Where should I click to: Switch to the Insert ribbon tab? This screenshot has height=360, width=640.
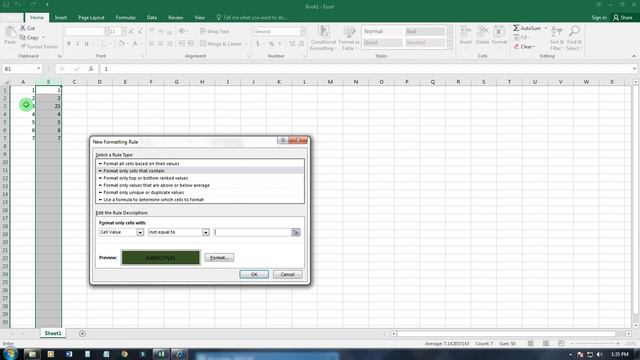tap(61, 18)
